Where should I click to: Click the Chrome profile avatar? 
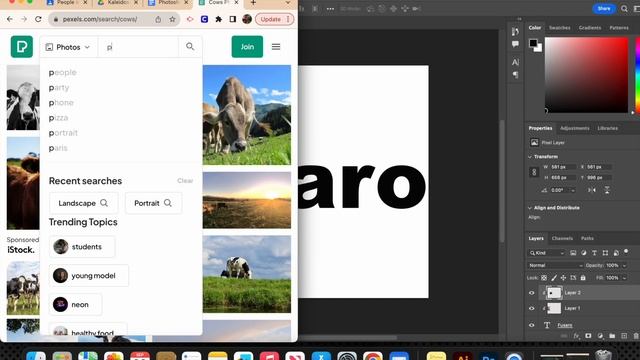click(247, 19)
